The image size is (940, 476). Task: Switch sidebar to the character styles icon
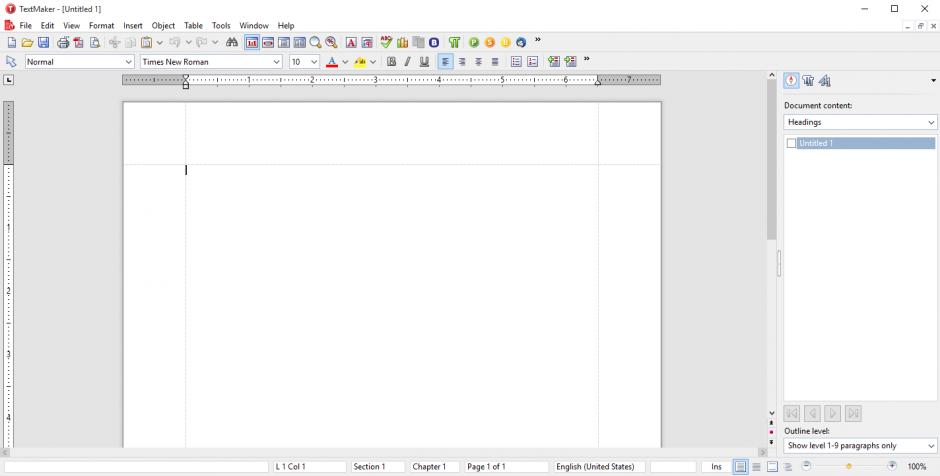click(x=825, y=81)
